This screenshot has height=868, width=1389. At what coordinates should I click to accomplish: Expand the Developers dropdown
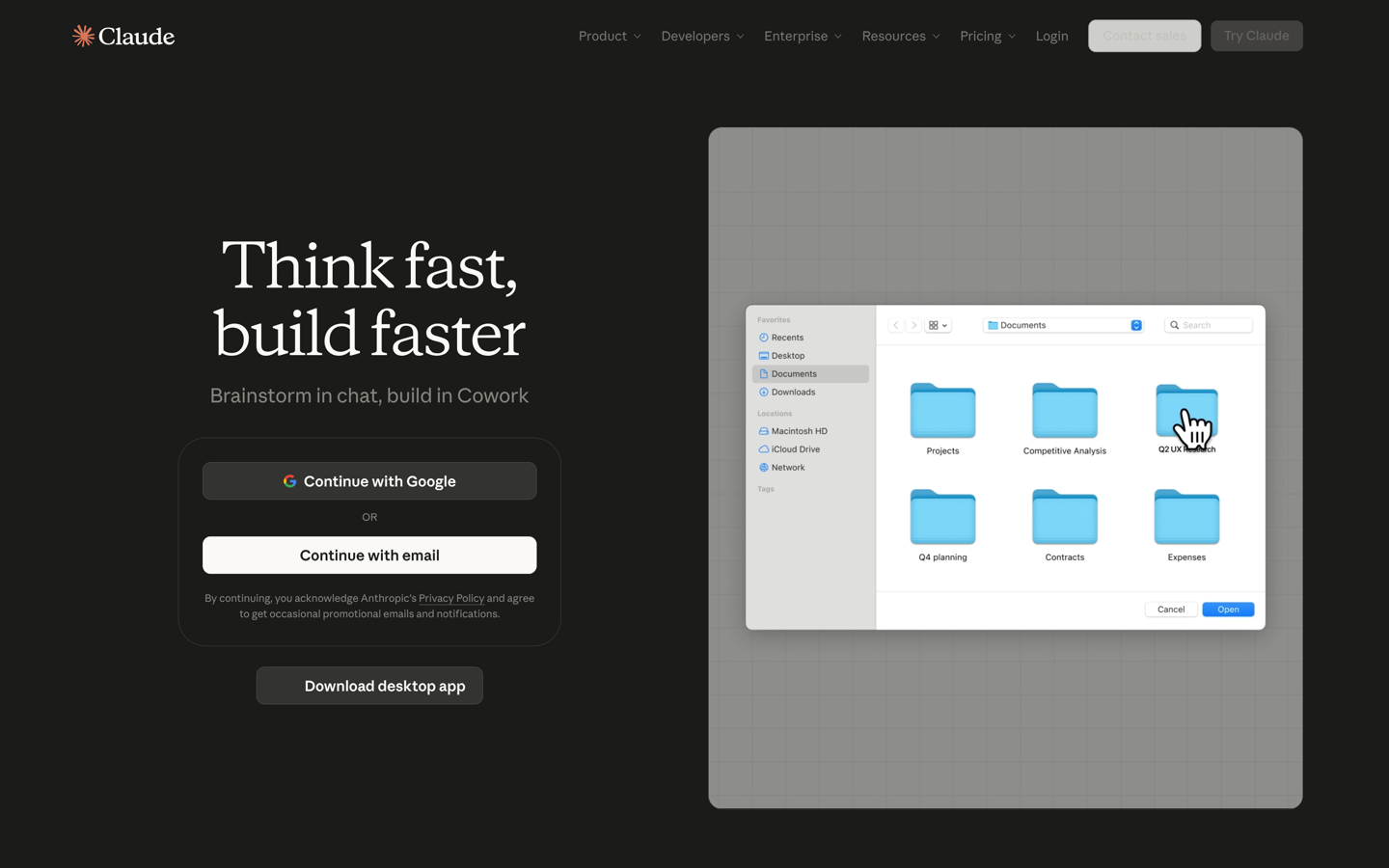pyautogui.click(x=702, y=36)
